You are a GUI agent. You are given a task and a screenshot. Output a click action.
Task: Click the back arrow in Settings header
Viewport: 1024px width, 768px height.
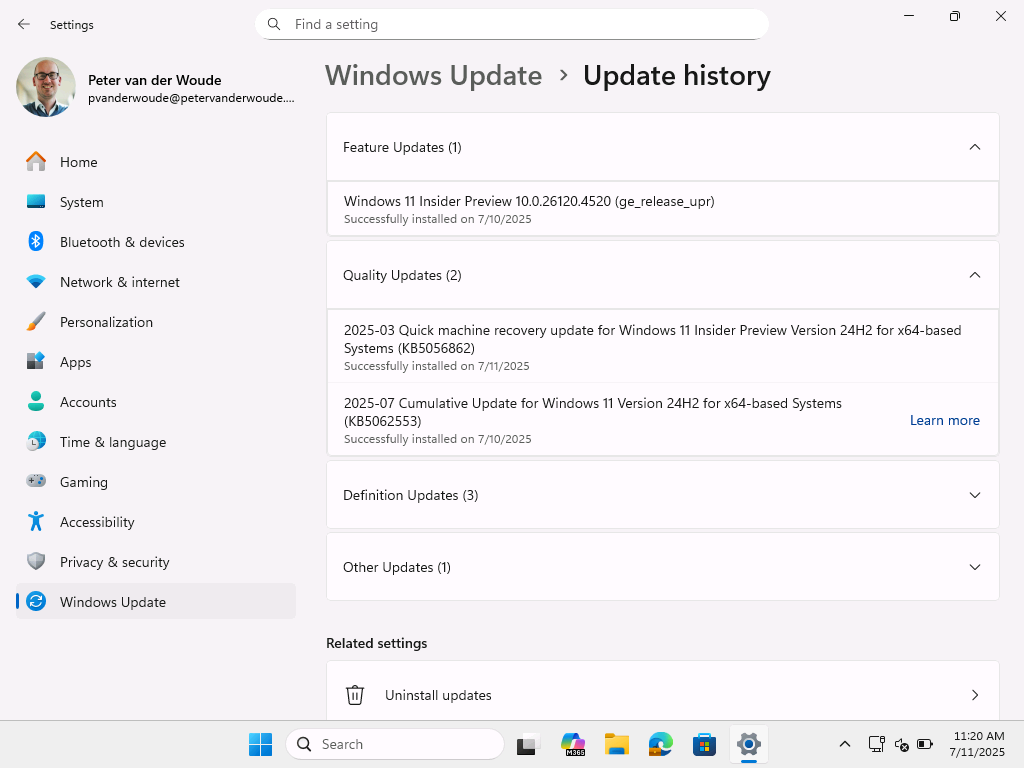(x=24, y=24)
